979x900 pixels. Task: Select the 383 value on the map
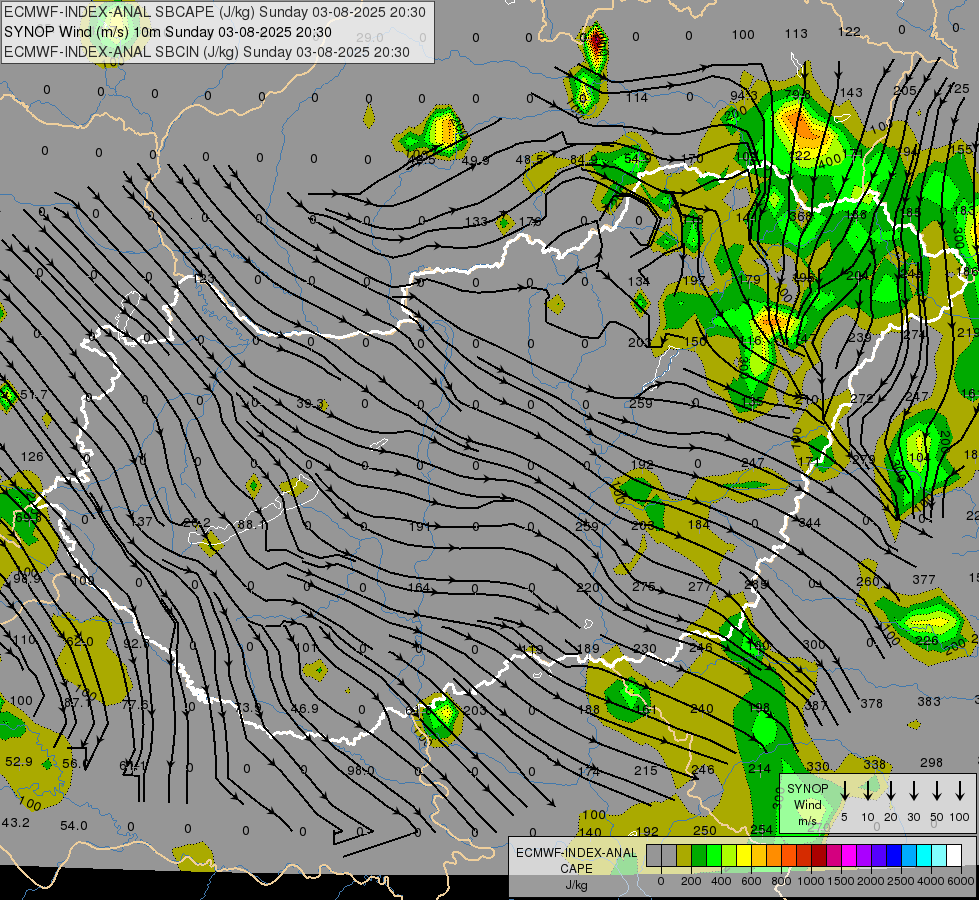pos(928,701)
